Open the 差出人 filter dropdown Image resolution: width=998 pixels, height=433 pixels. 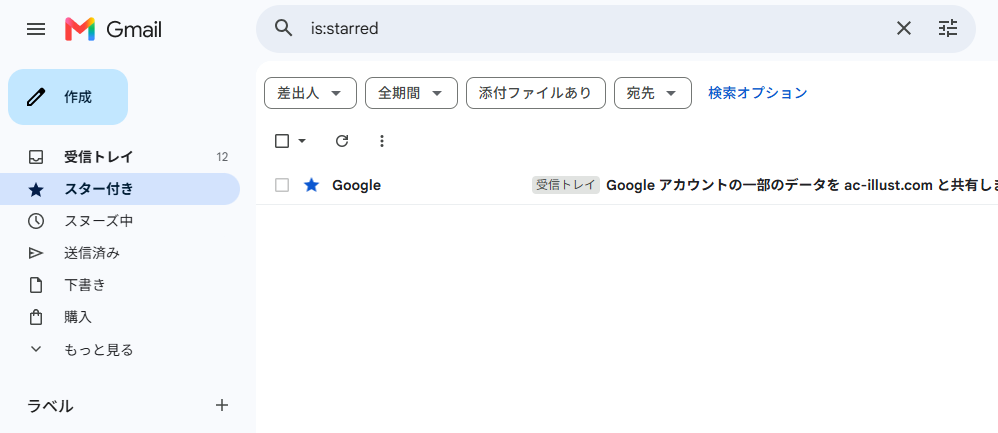point(310,93)
